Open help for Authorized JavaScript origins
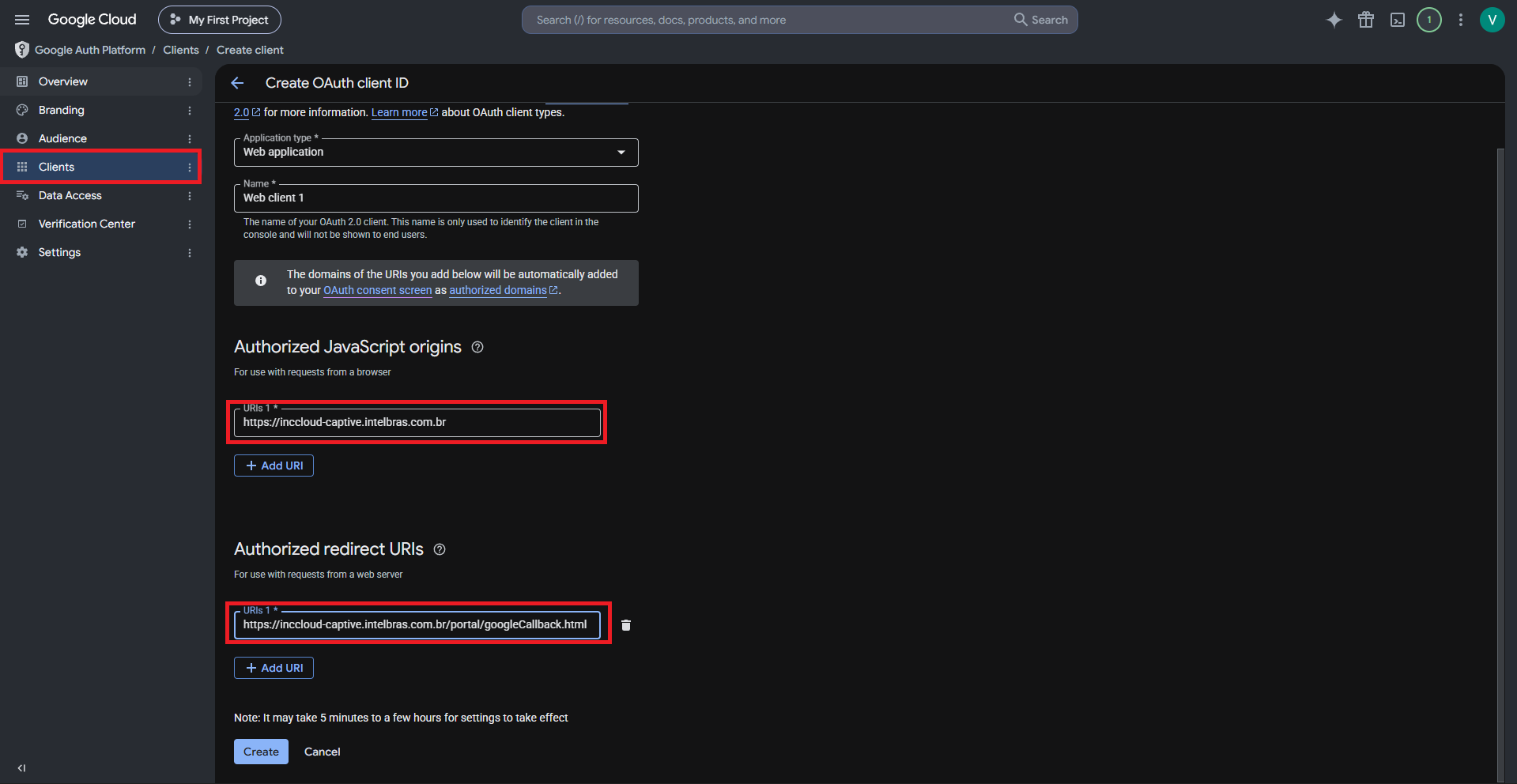Image resolution: width=1517 pixels, height=784 pixels. tap(477, 347)
